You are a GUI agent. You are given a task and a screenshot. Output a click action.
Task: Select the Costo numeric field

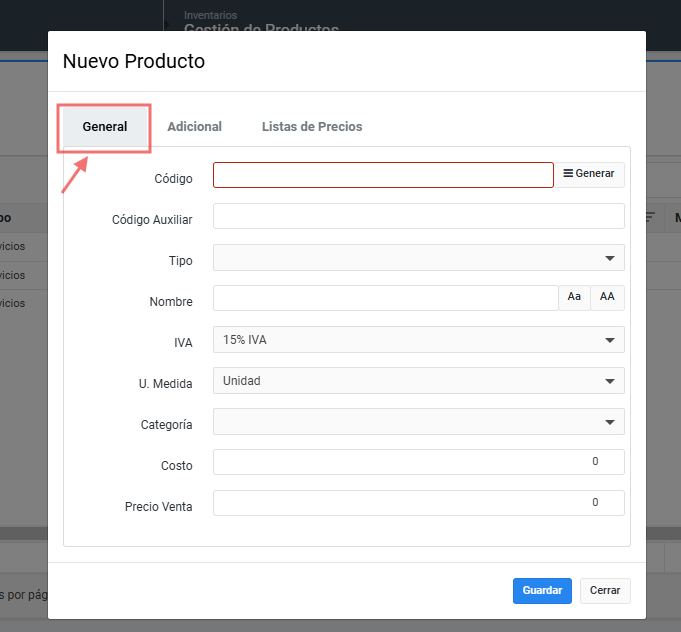pyautogui.click(x=418, y=462)
